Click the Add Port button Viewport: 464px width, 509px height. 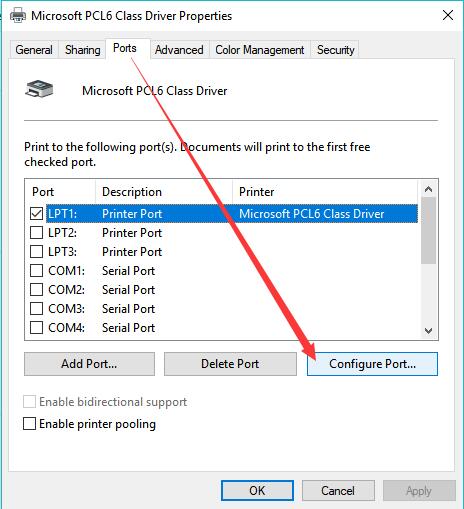click(x=89, y=364)
